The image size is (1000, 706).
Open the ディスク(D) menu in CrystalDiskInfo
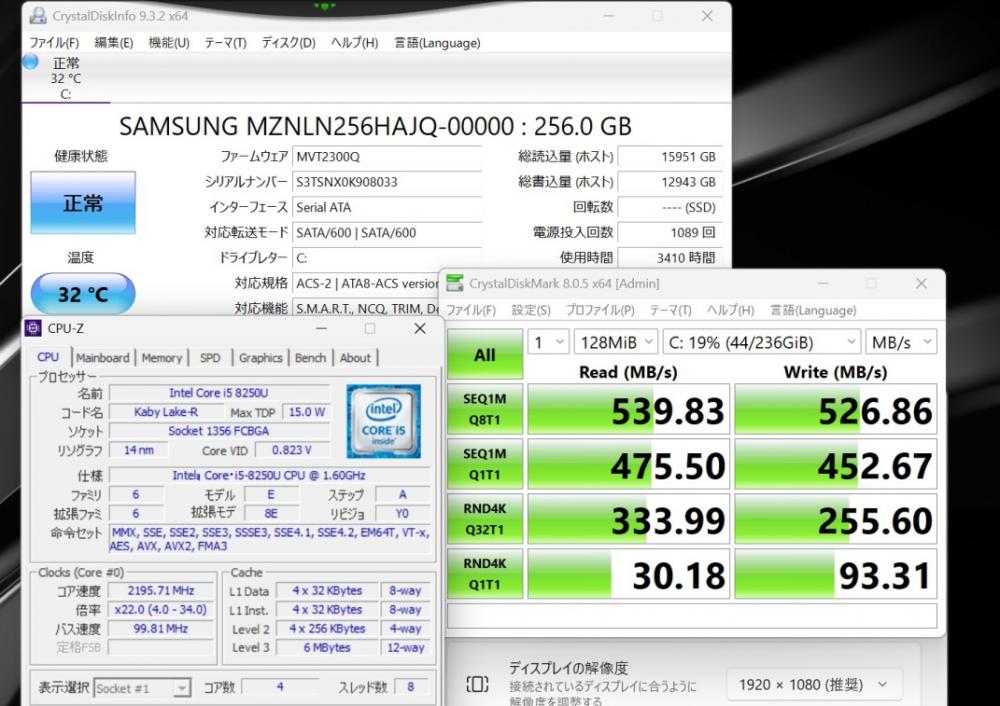288,43
